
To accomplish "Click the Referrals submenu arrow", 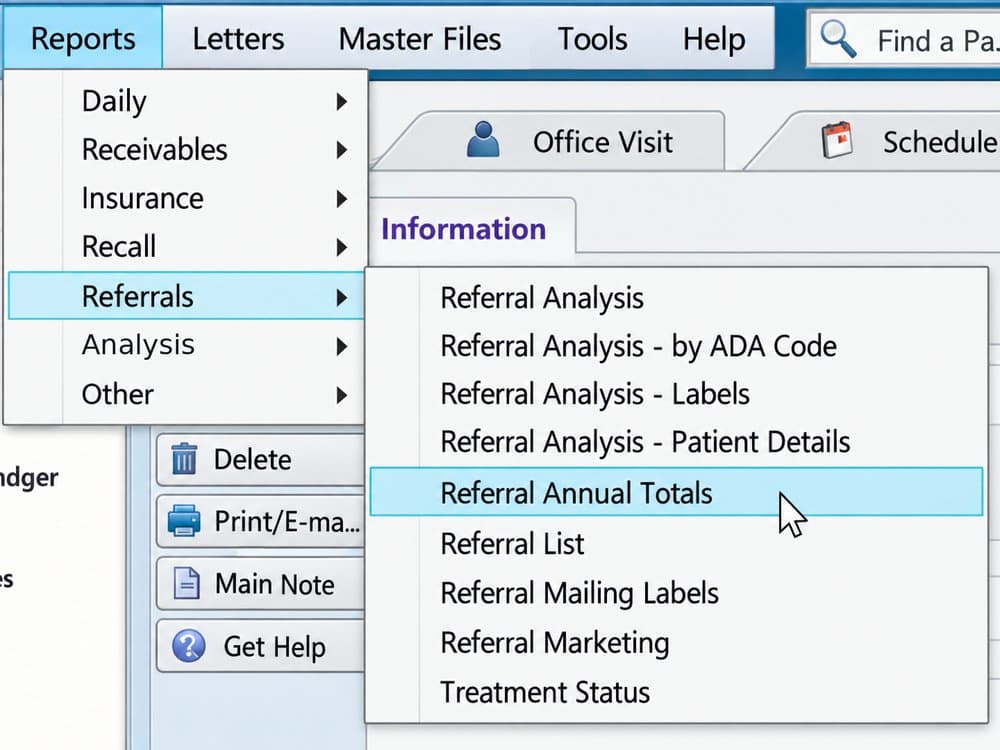I will [342, 297].
